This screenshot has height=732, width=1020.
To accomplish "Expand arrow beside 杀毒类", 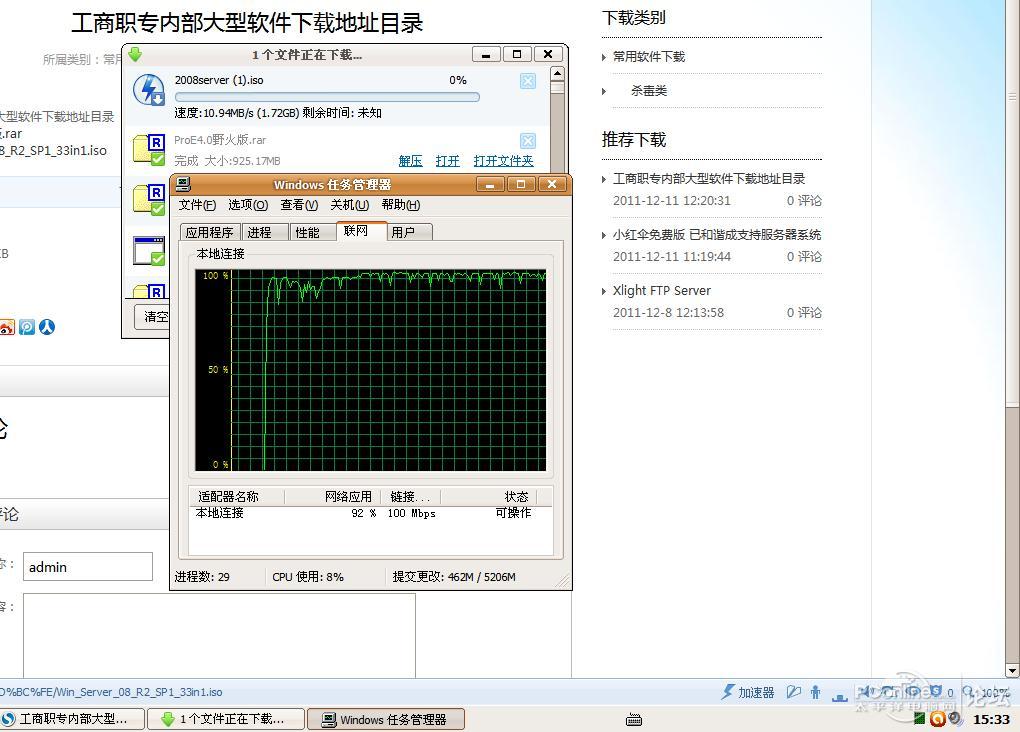I will click(604, 91).
